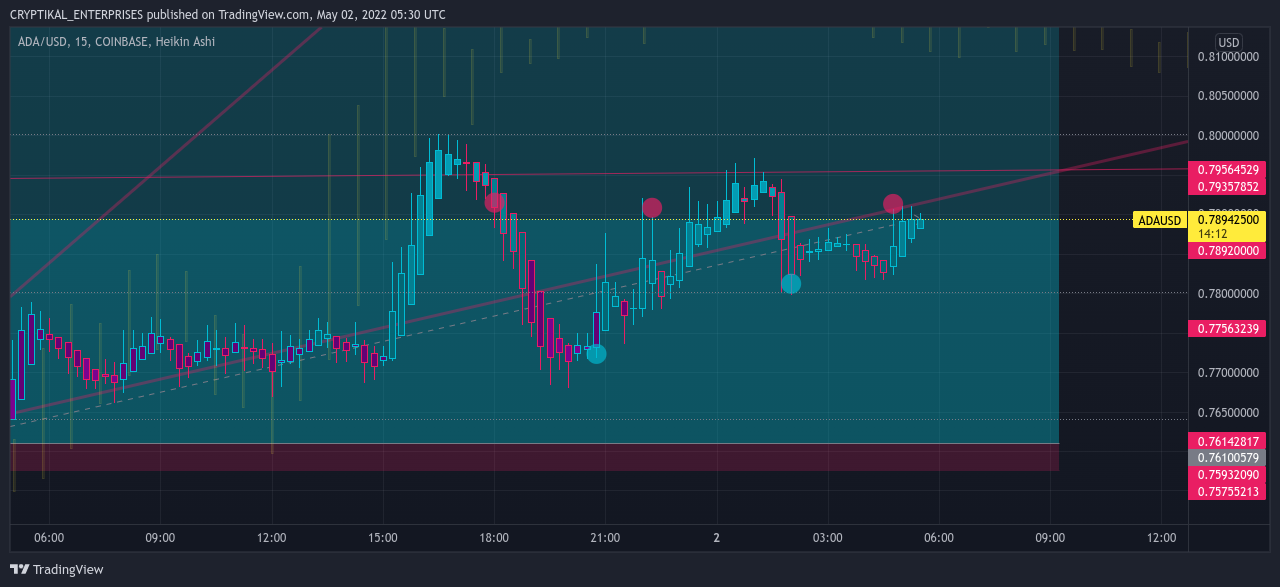Select the 0.76142817 price label
The image size is (1280, 587).
1228,441
